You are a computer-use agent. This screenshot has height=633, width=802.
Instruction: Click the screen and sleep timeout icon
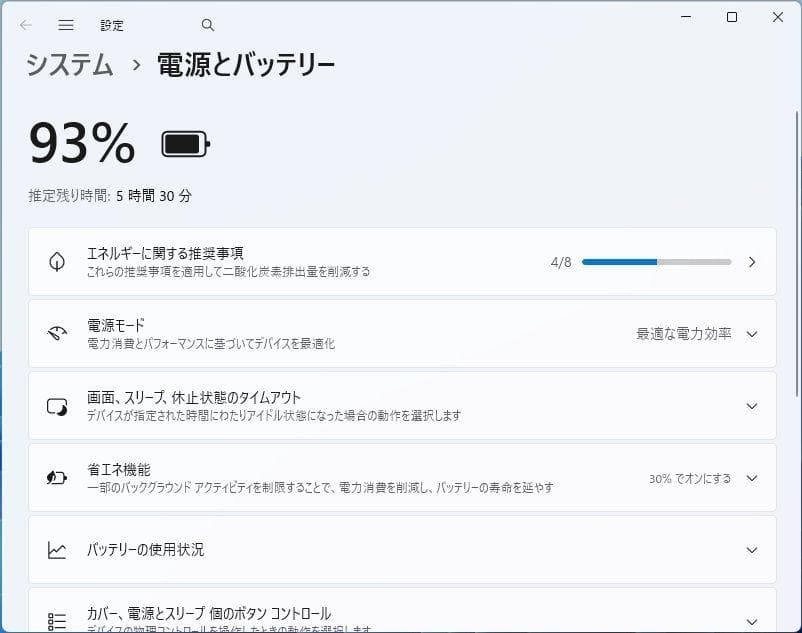pos(58,406)
